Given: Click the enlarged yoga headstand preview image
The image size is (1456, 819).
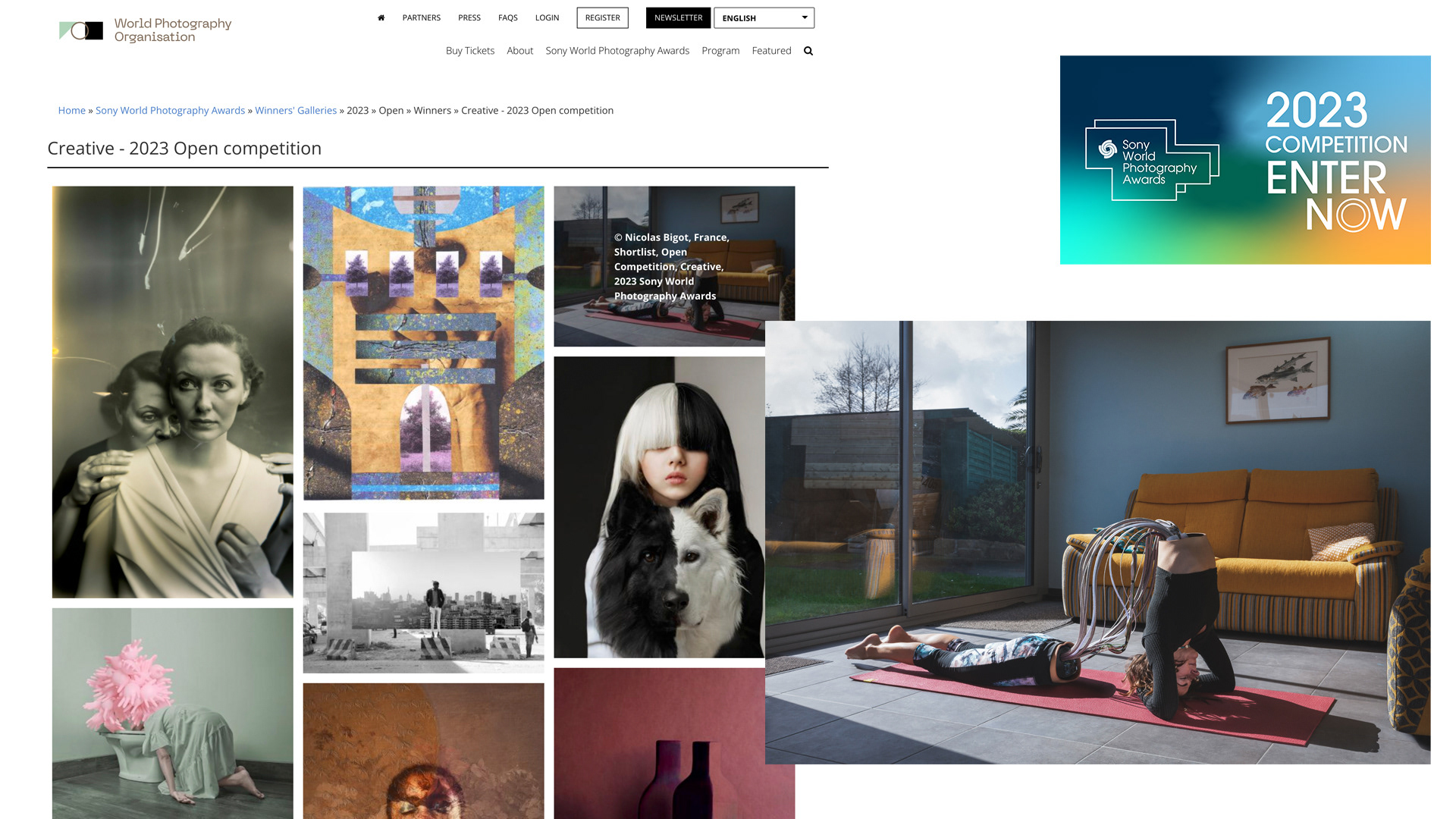Looking at the screenshot, I should click(1097, 542).
